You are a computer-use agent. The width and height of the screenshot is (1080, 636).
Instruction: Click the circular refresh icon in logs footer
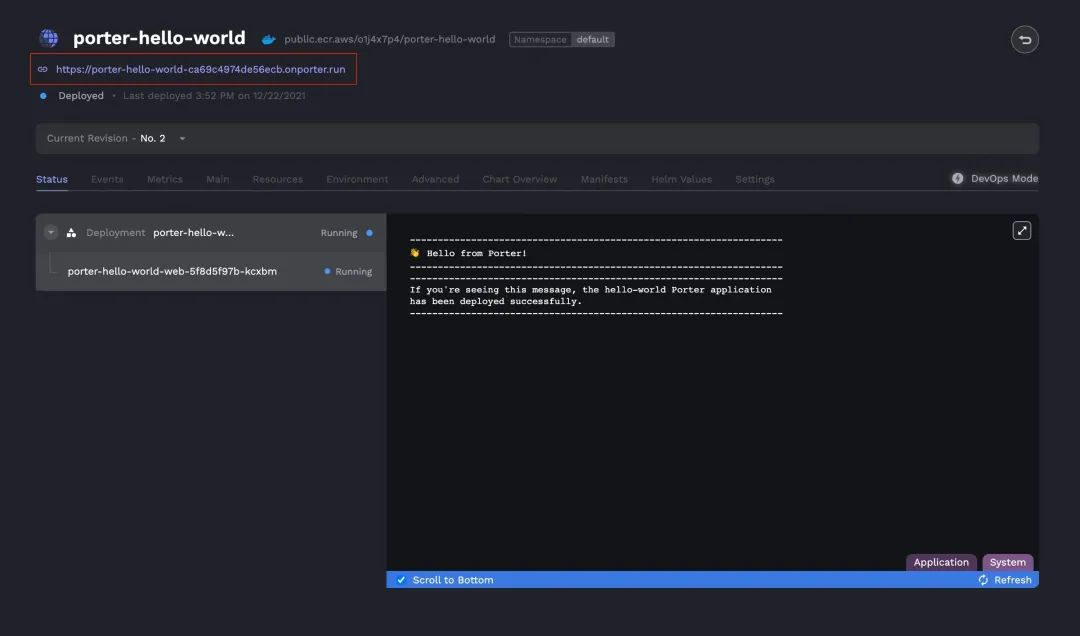point(983,580)
